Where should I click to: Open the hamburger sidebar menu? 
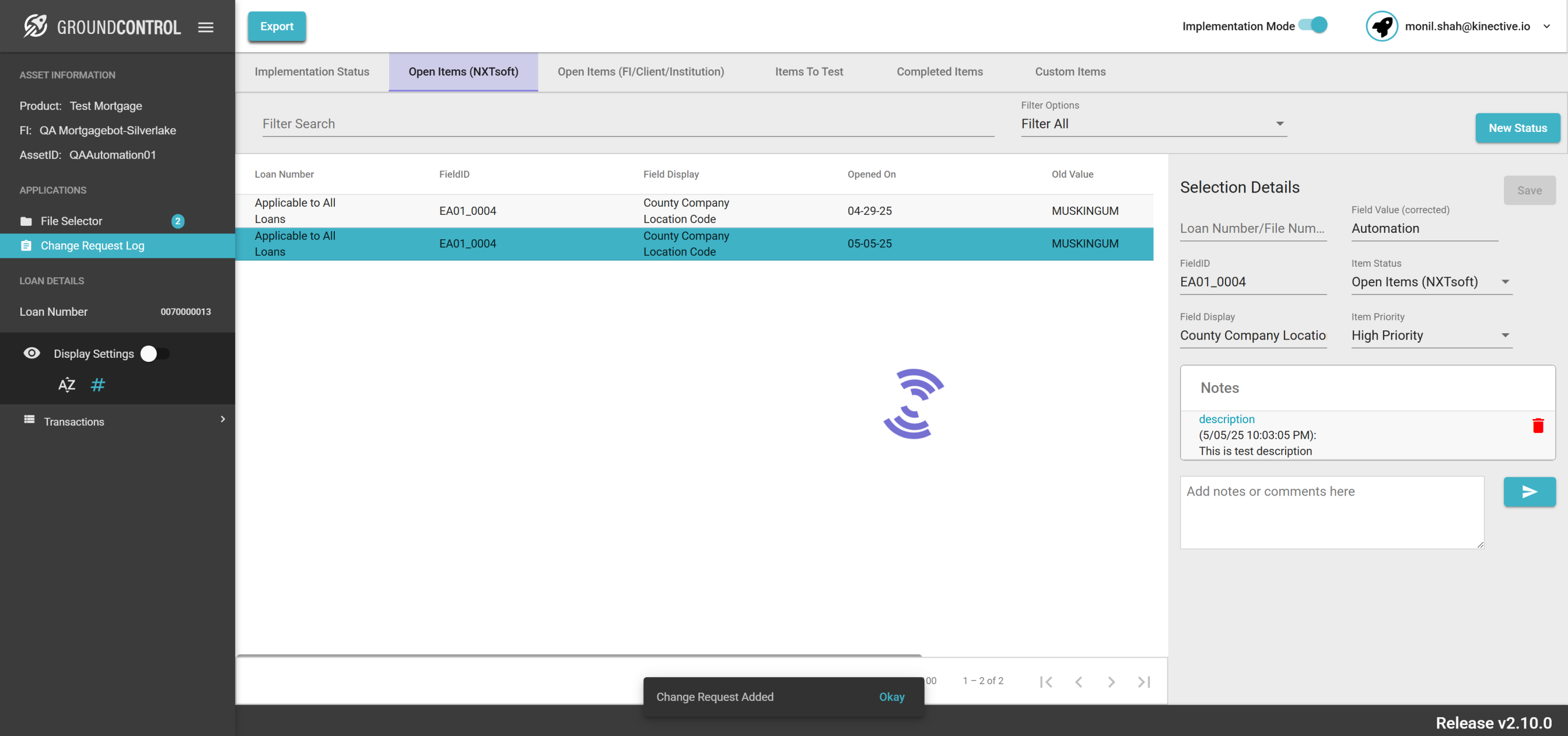(206, 27)
